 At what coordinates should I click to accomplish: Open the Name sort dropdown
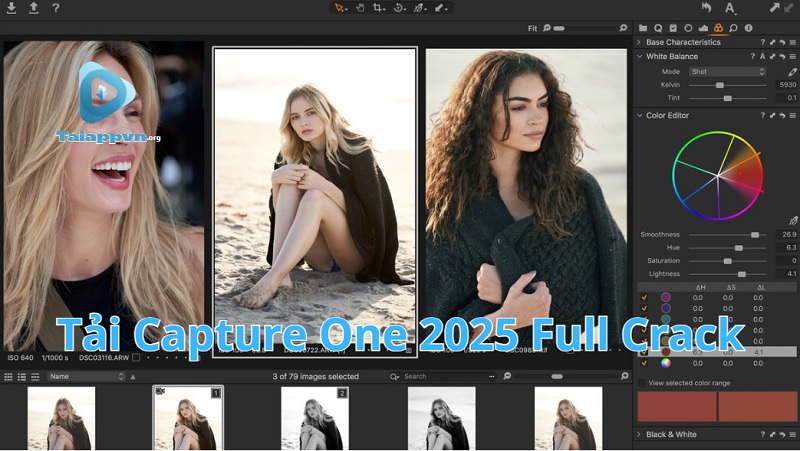click(86, 377)
